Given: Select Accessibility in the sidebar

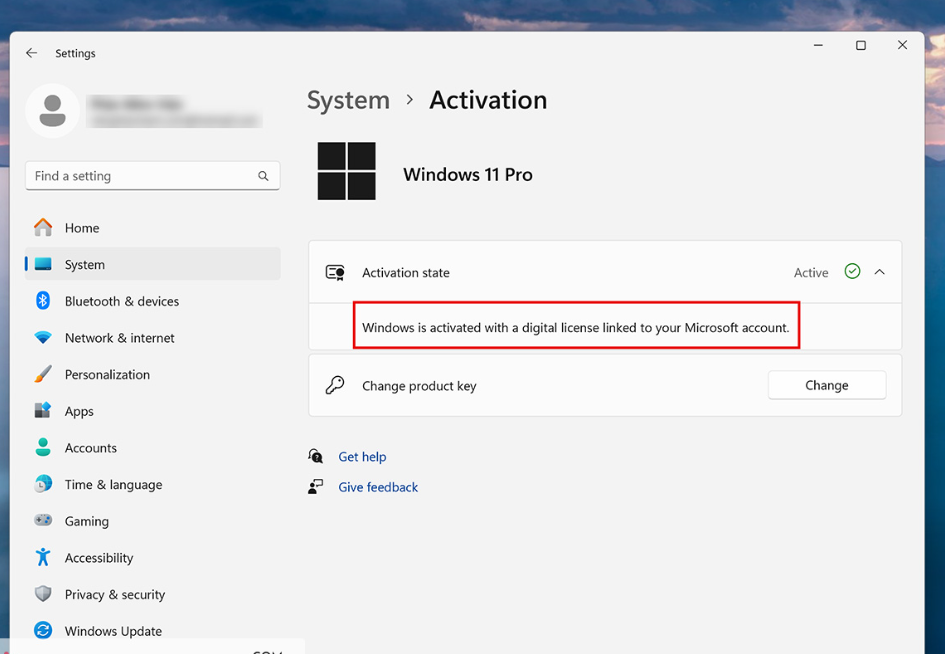Looking at the screenshot, I should (x=98, y=558).
